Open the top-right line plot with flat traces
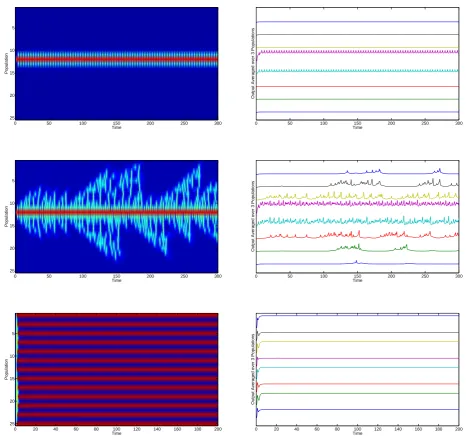 click(x=357, y=63)
